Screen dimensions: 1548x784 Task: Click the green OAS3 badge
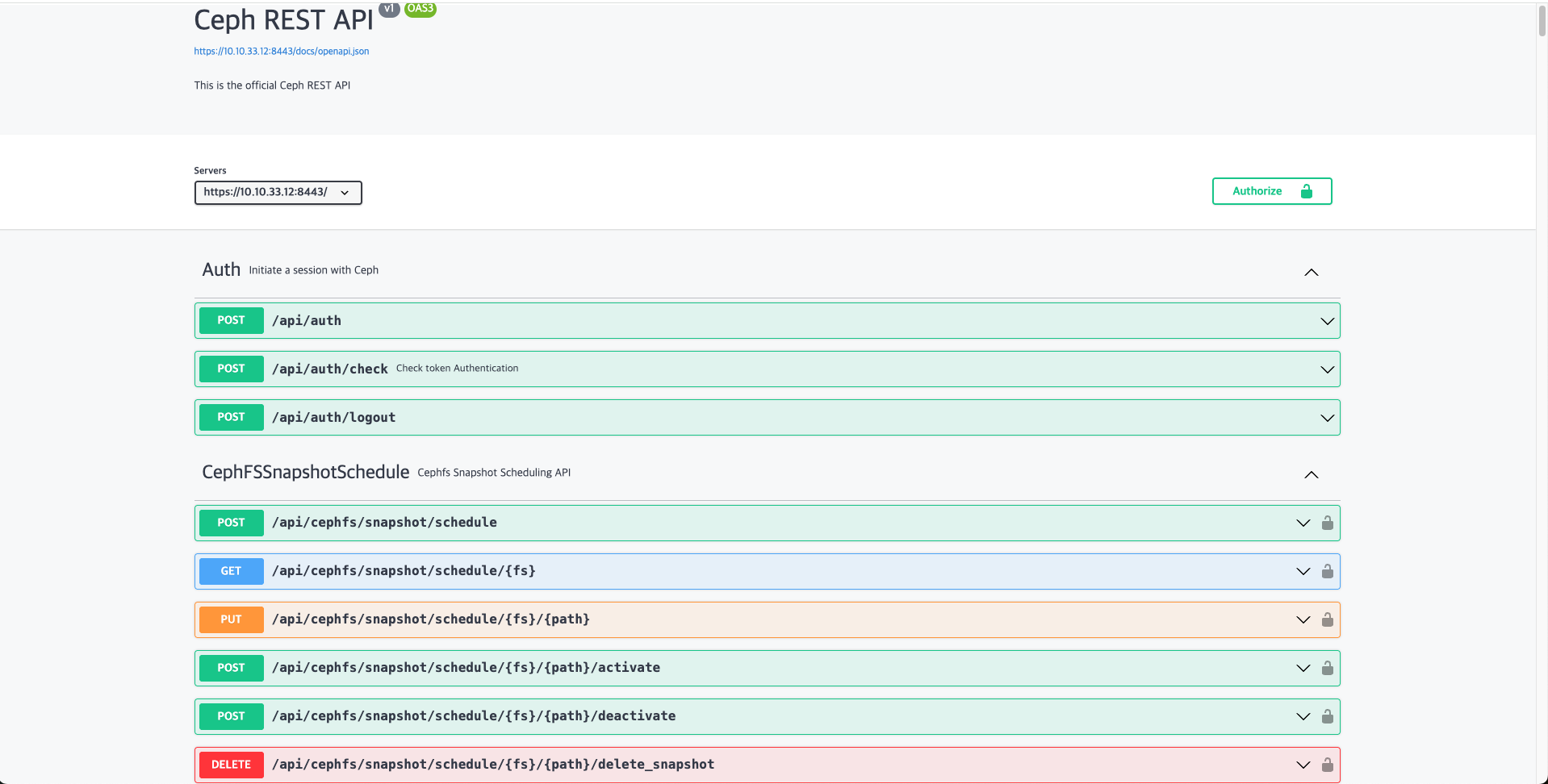(420, 9)
